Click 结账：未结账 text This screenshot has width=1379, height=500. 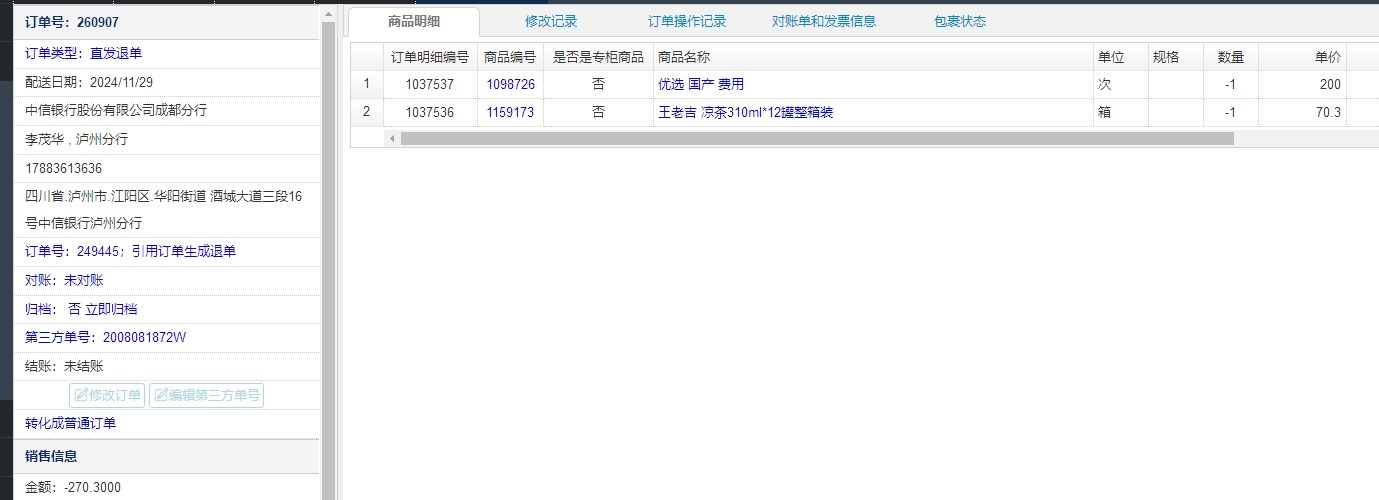(x=64, y=366)
